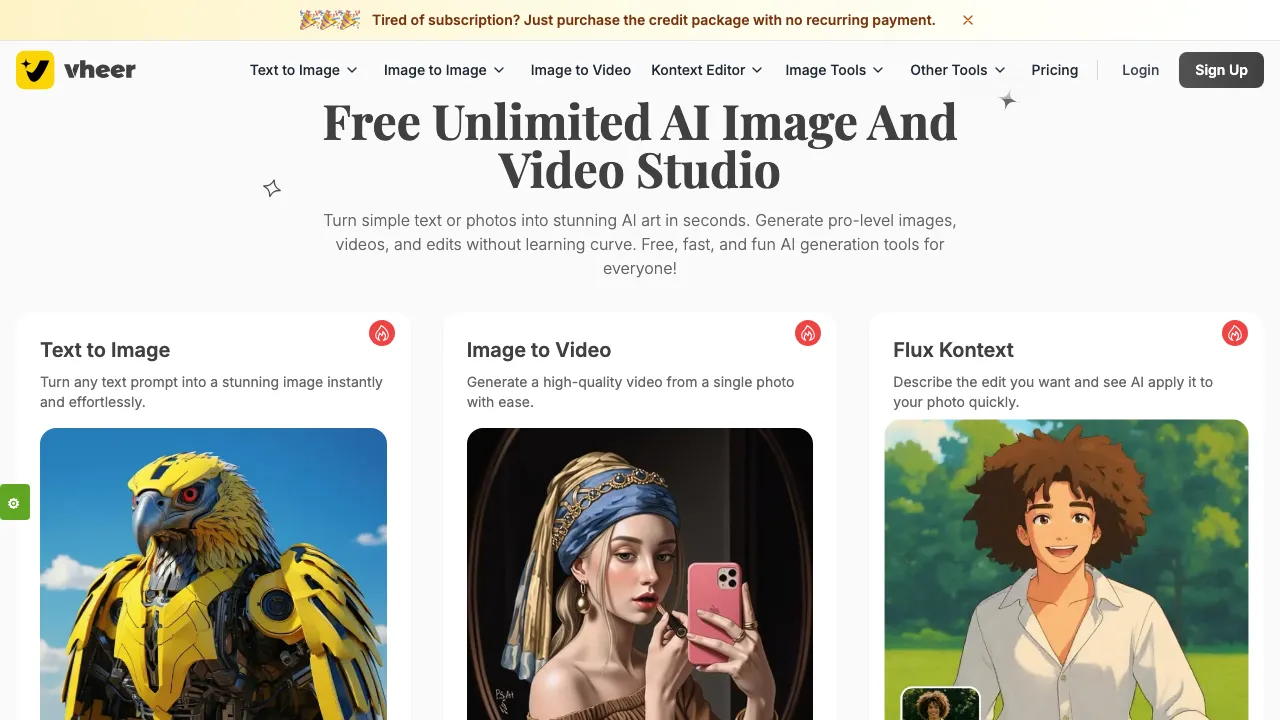Expand the Text to Image dropdown menu
The height and width of the screenshot is (720, 1280).
(304, 70)
